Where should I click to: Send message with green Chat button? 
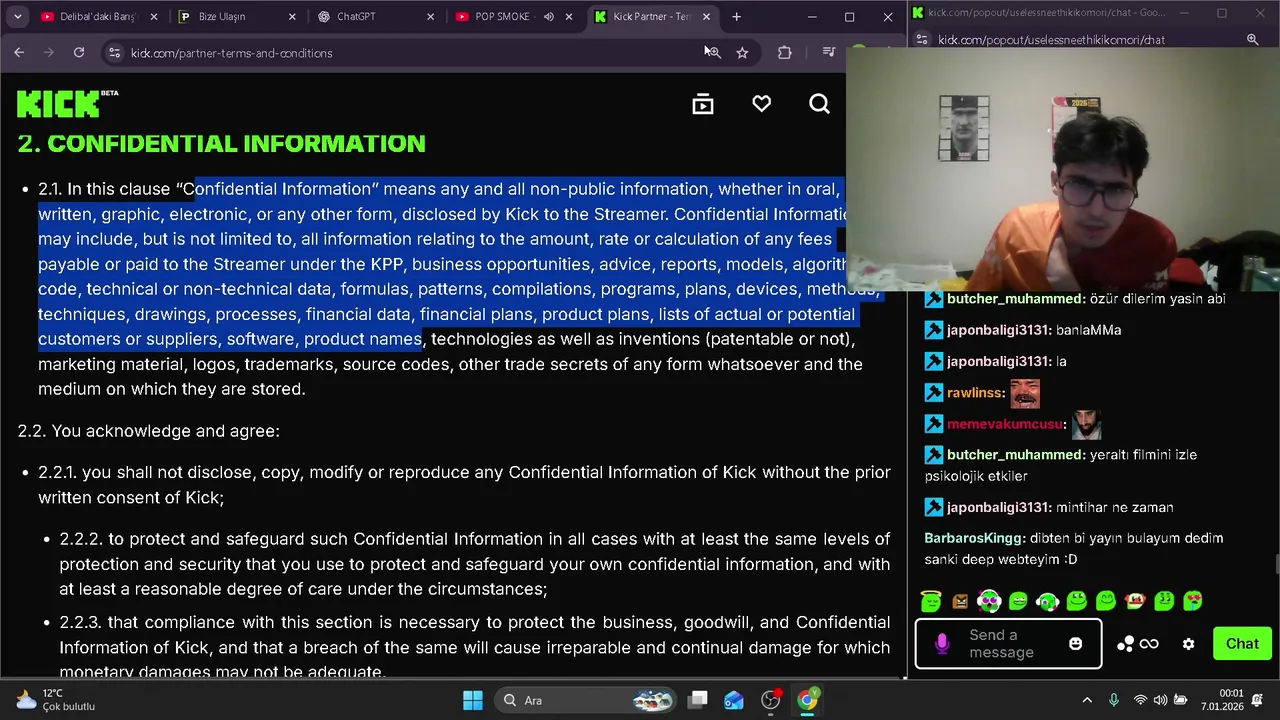(x=1242, y=644)
